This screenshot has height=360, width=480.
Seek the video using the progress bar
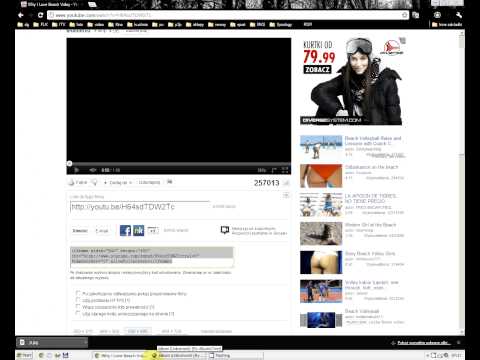[179, 163]
